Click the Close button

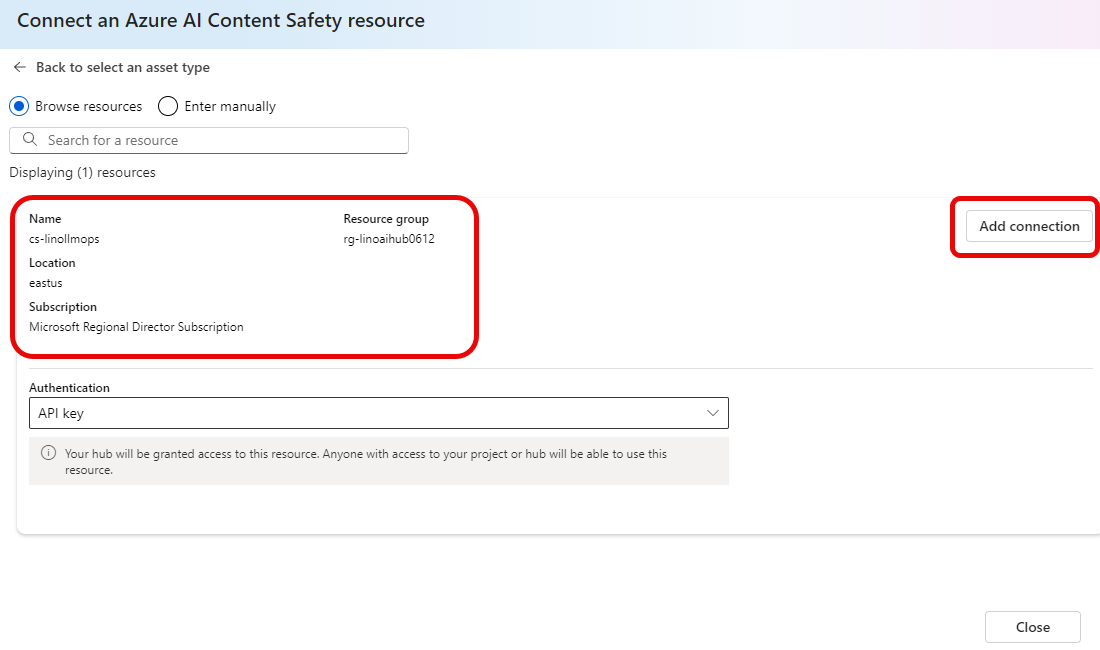(1032, 627)
